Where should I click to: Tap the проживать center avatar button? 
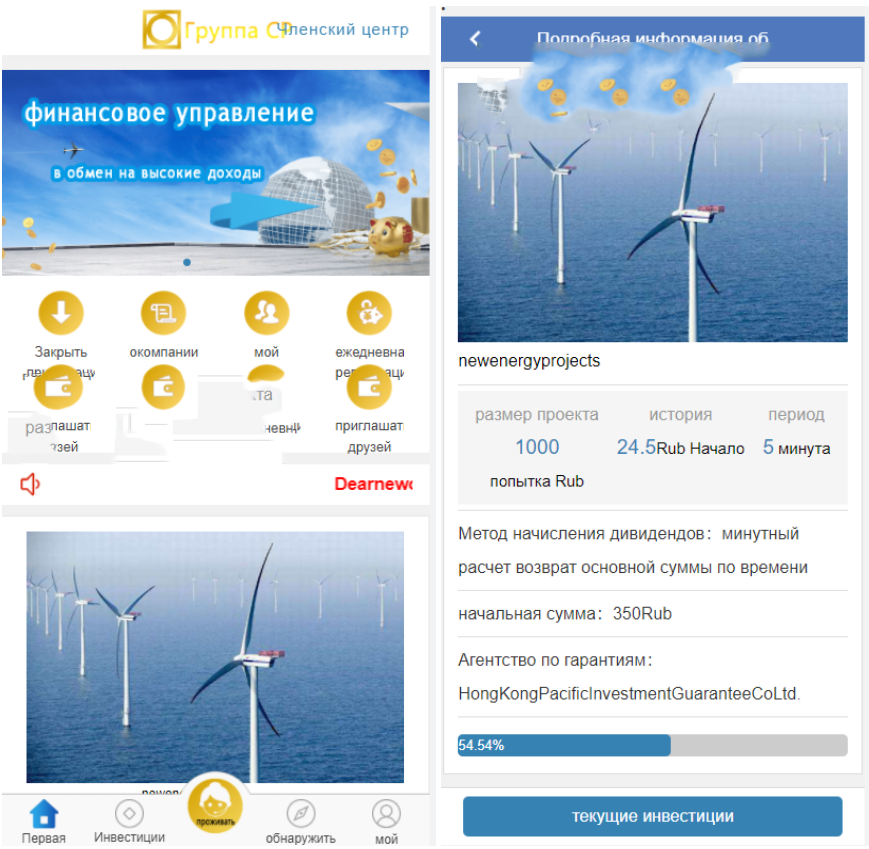point(215,806)
